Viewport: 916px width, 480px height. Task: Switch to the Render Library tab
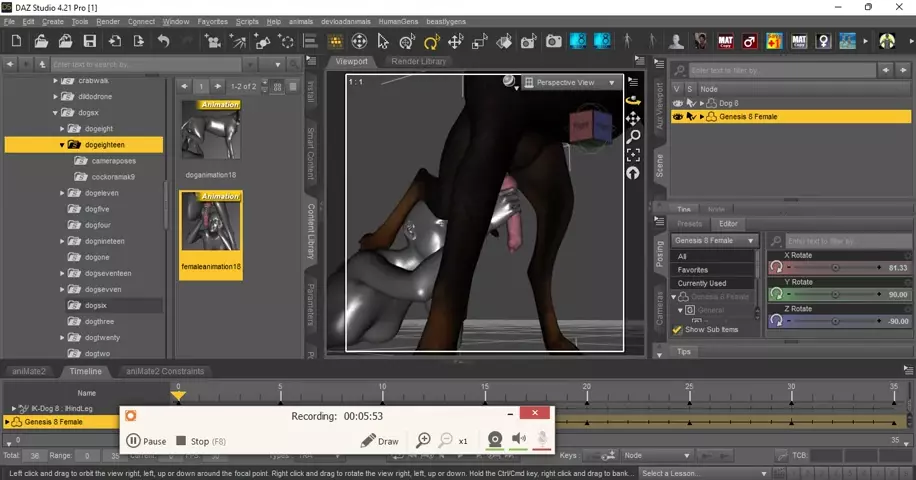click(418, 61)
